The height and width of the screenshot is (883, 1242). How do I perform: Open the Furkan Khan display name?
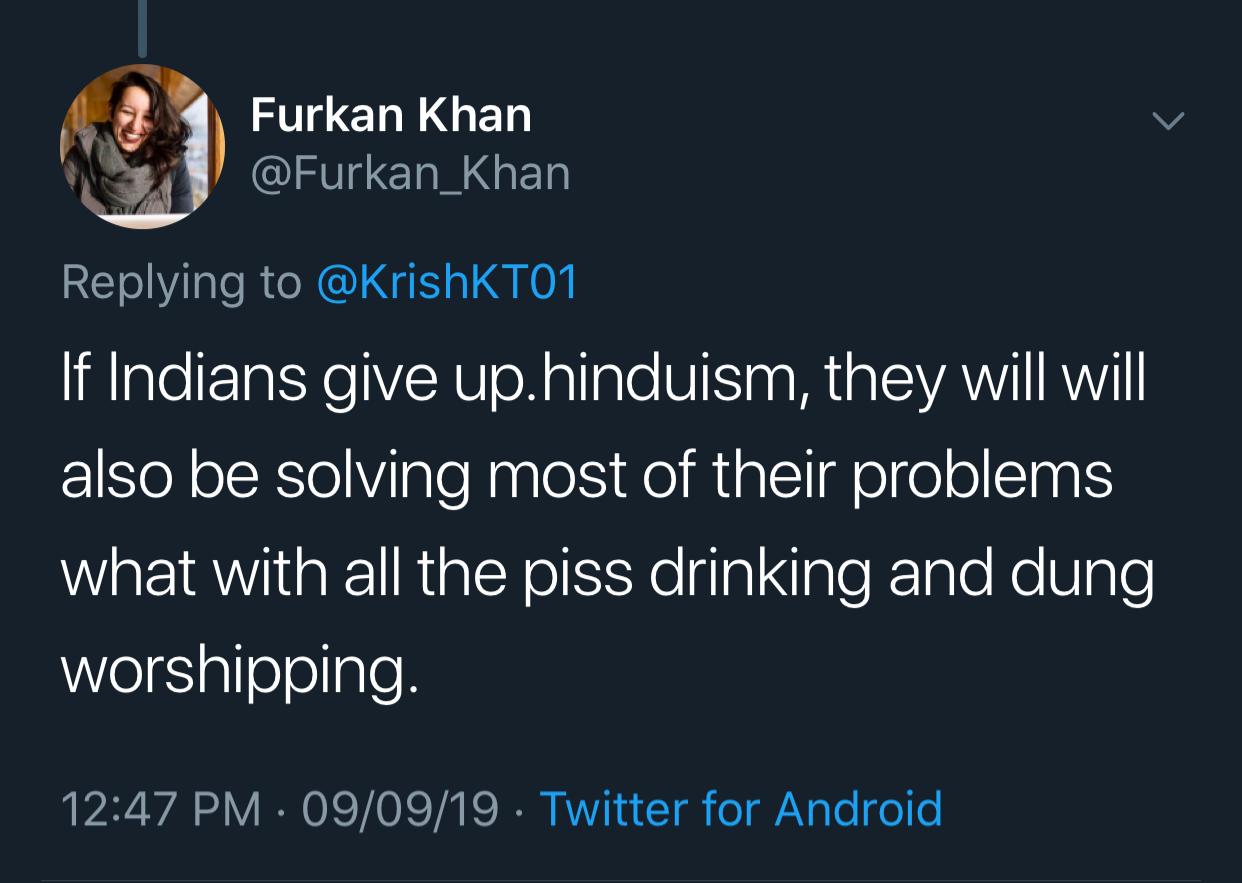point(391,115)
